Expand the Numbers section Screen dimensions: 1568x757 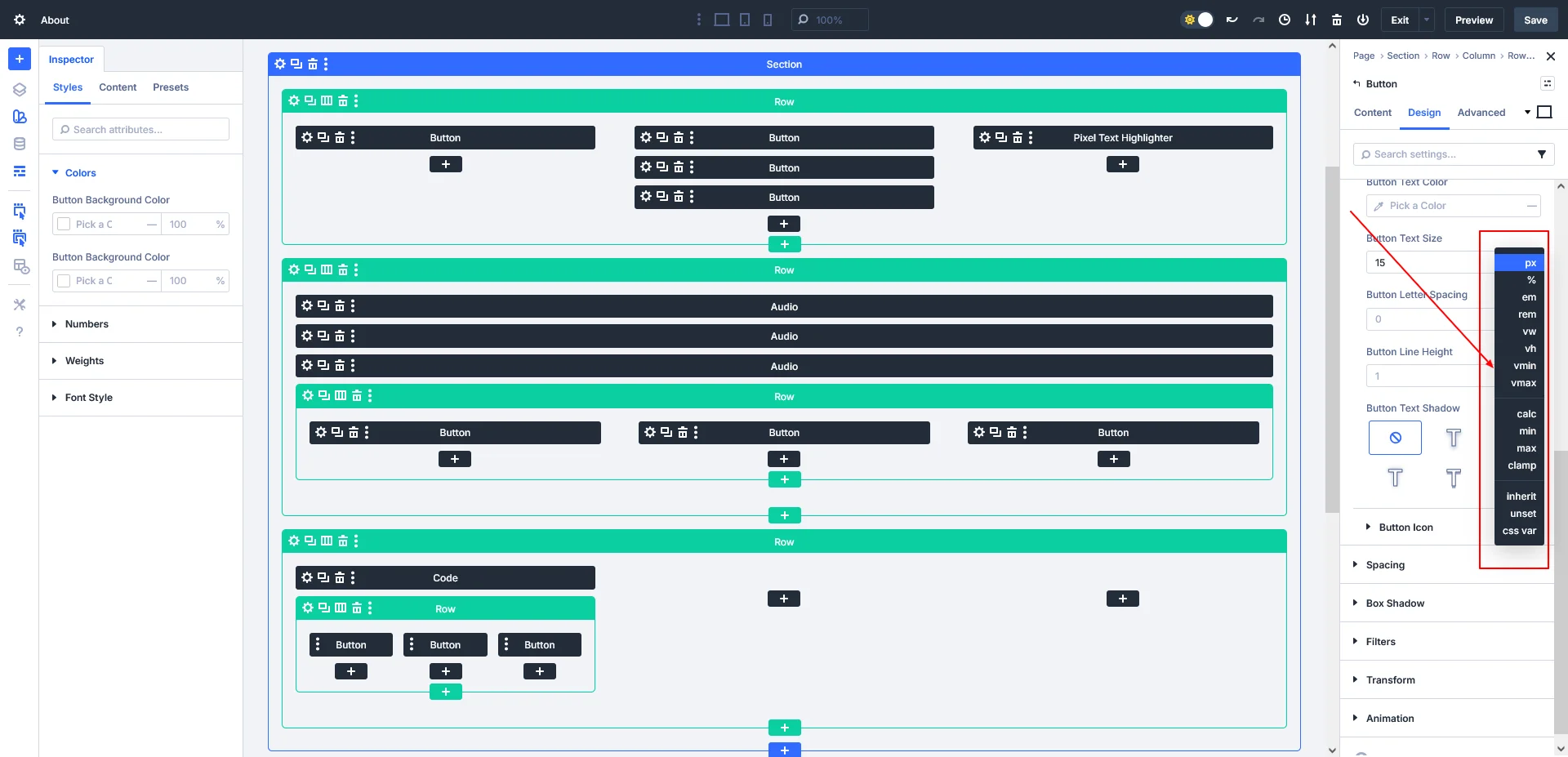tap(87, 324)
